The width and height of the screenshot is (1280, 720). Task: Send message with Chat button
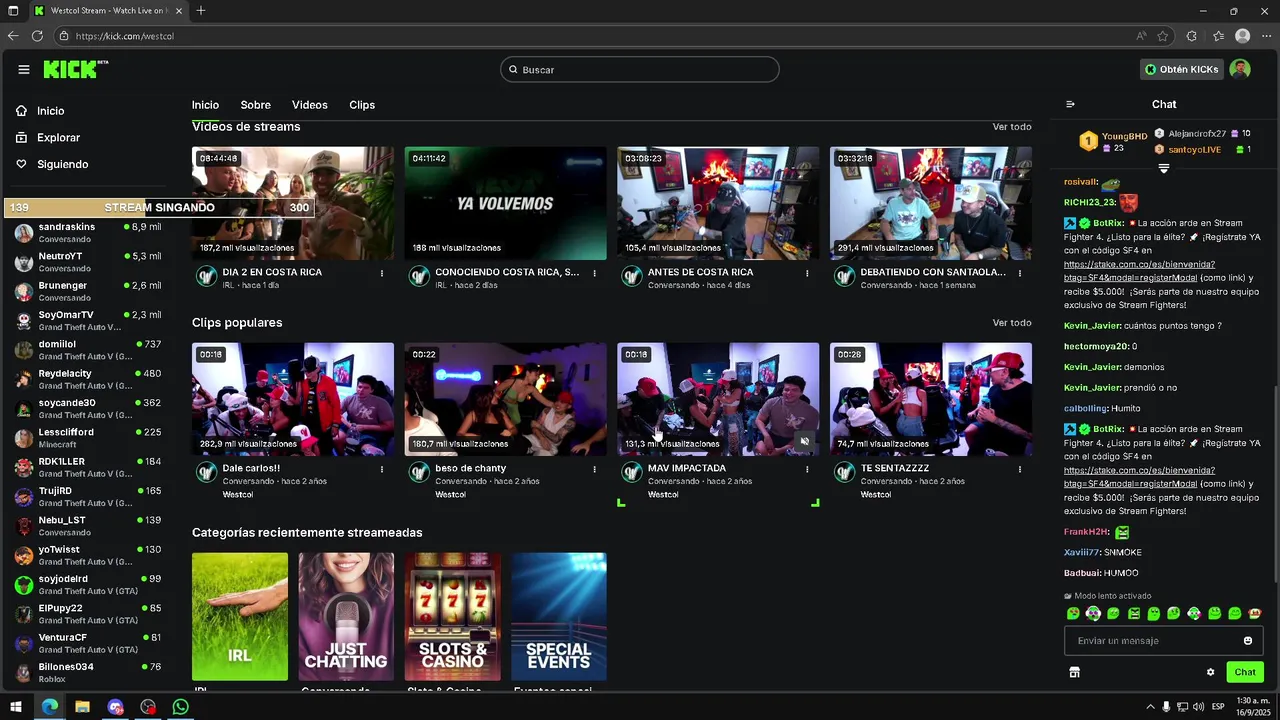1245,672
